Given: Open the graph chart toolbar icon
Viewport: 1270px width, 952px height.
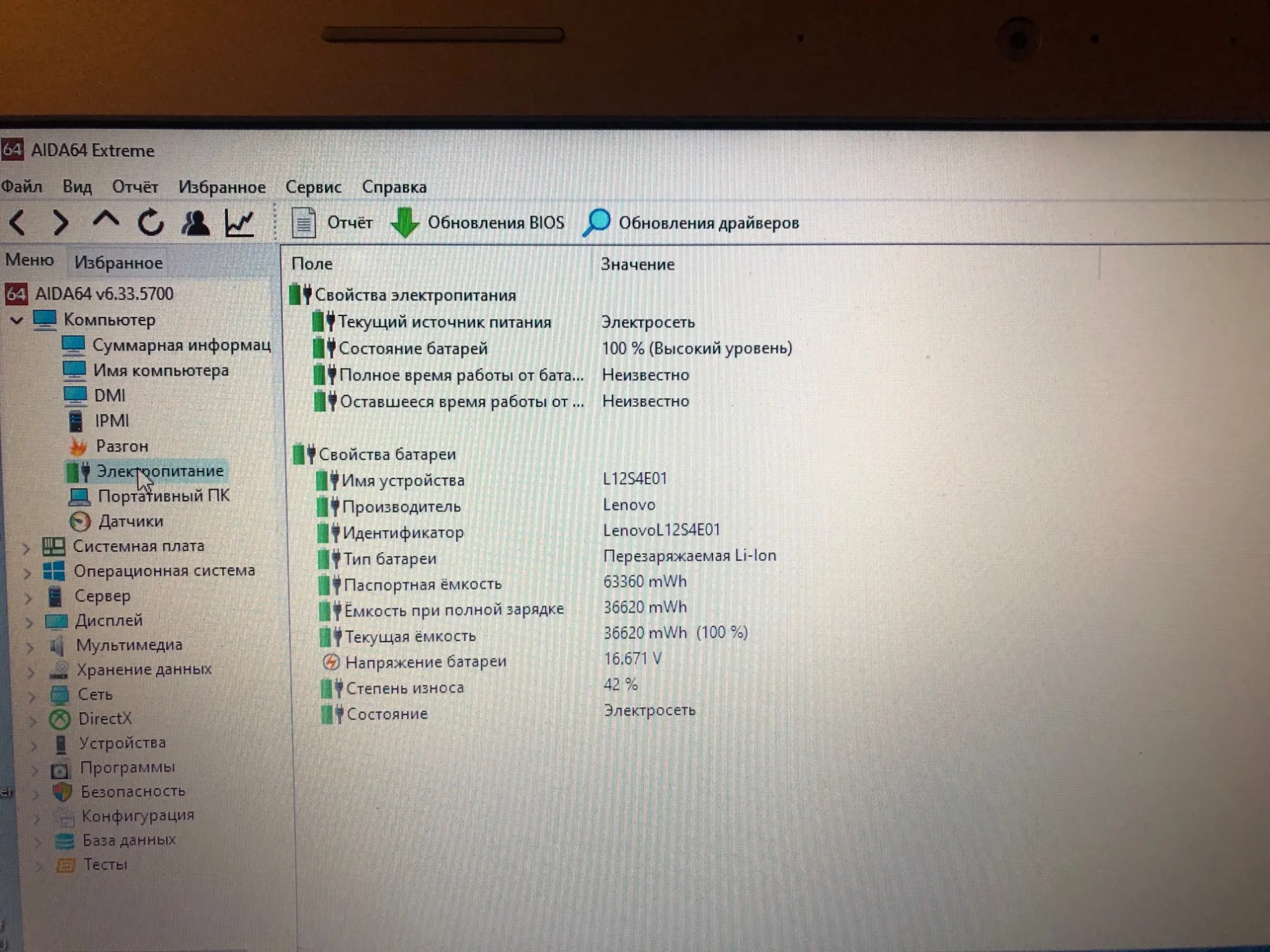Looking at the screenshot, I should [x=240, y=223].
